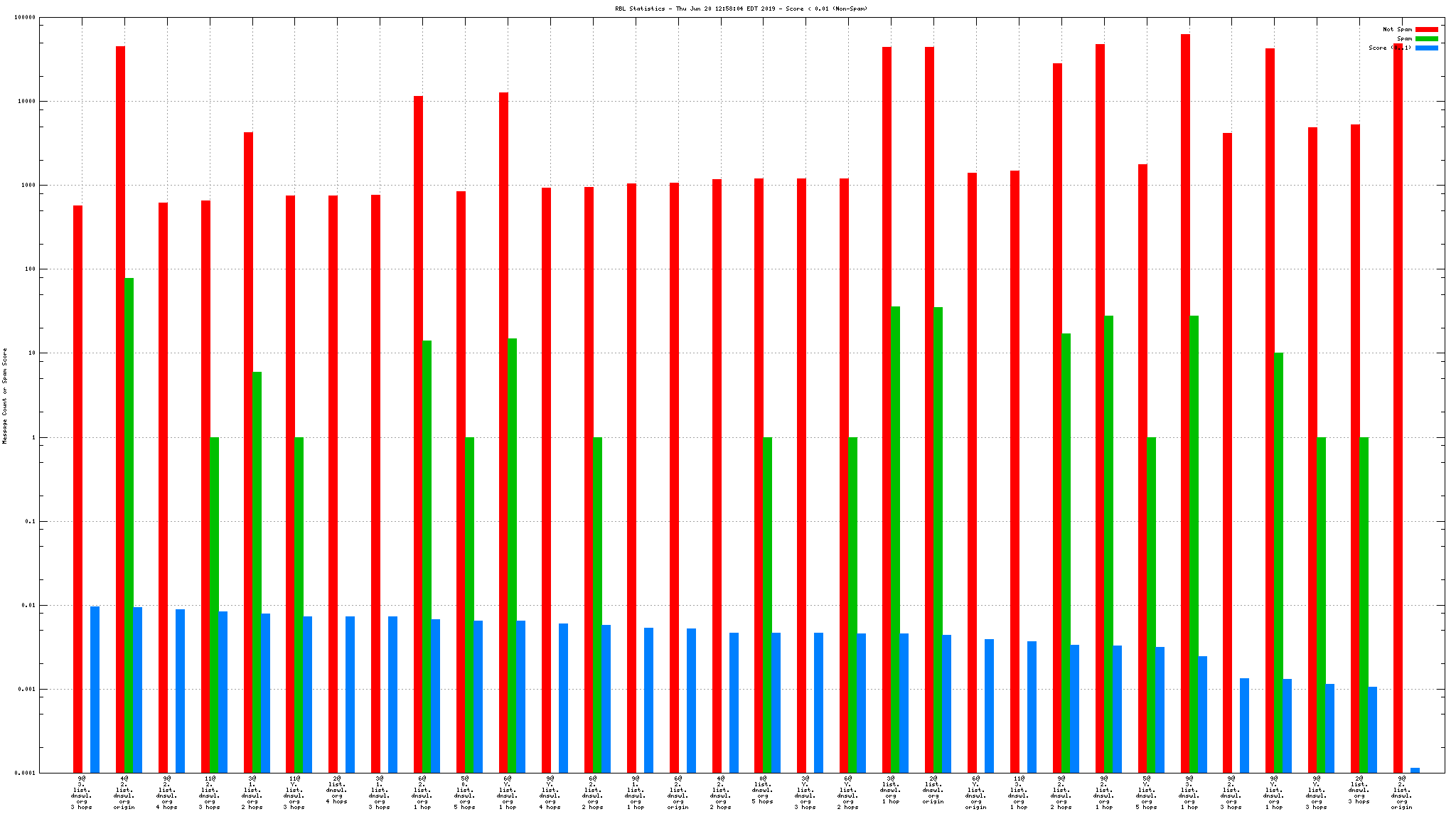Click the 0.01 y-axis tick label
This screenshot has height=819, width=1456.
click(27, 606)
